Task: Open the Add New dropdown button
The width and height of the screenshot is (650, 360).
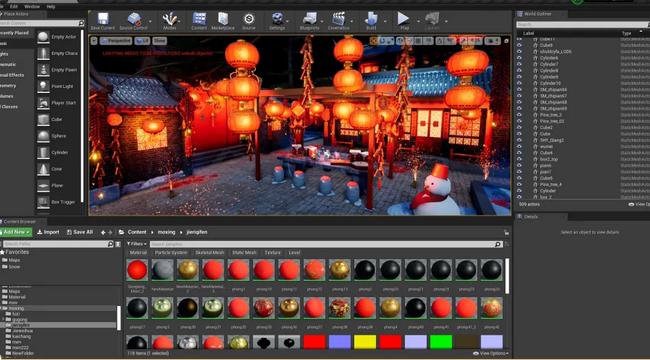Action: point(16,232)
